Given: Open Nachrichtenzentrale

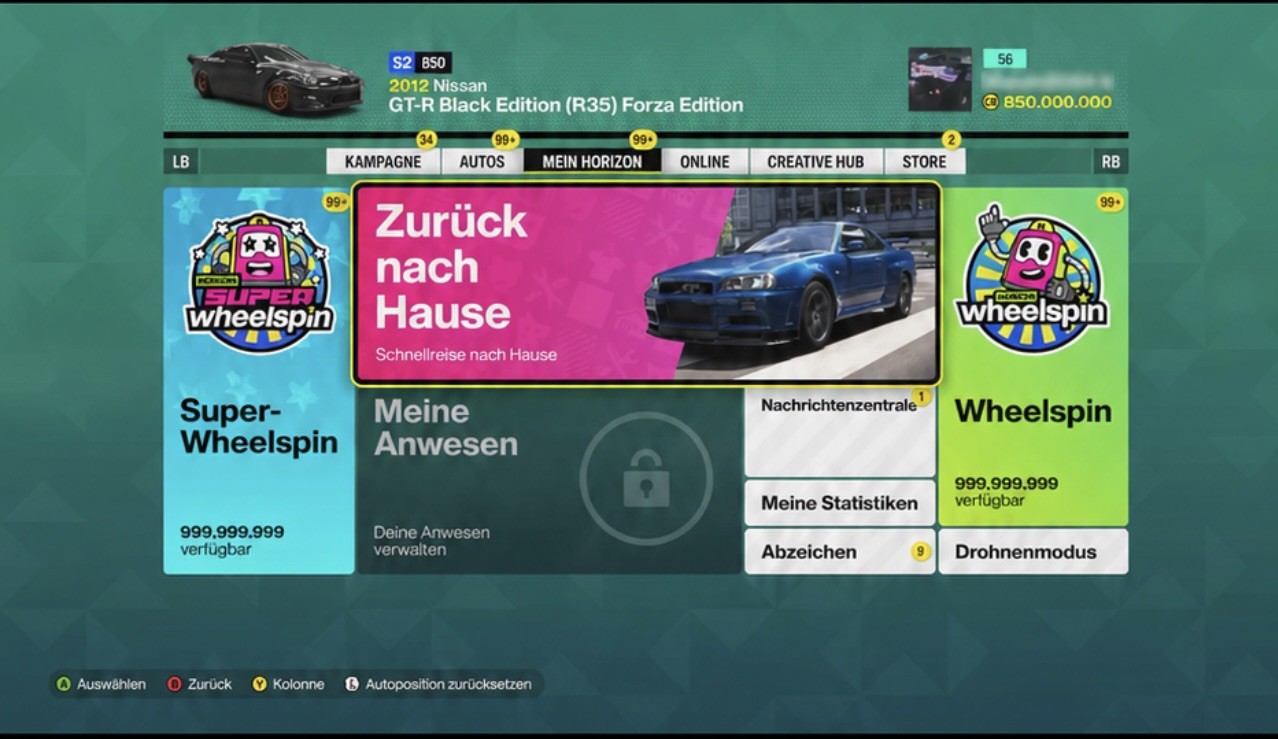Looking at the screenshot, I should coord(840,431).
